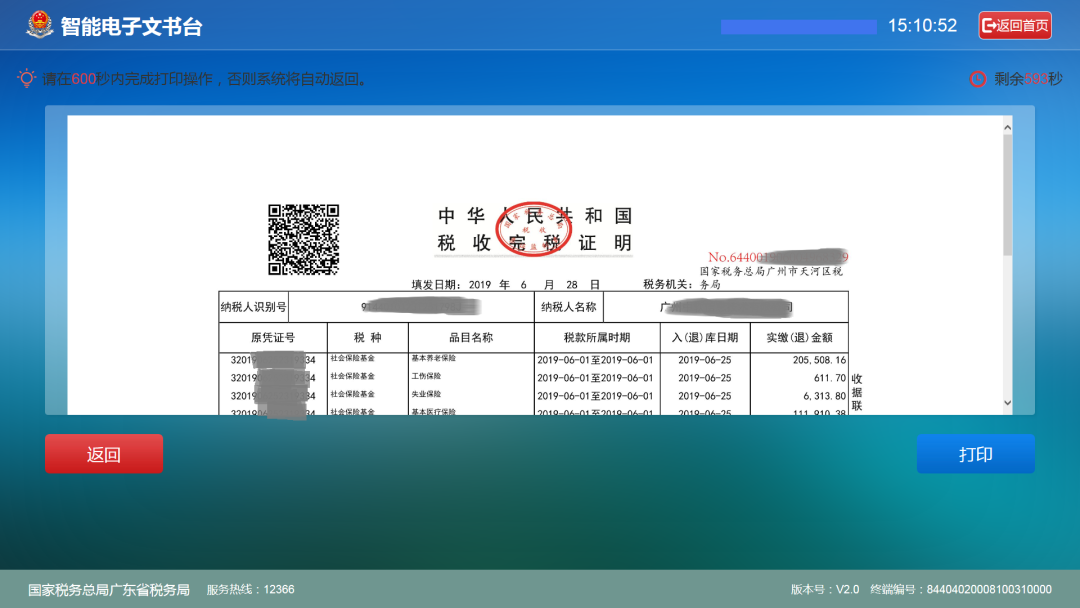Screen dimensions: 1080x608
Task: Click the 工伤保险 item cell
Action: pos(426,376)
